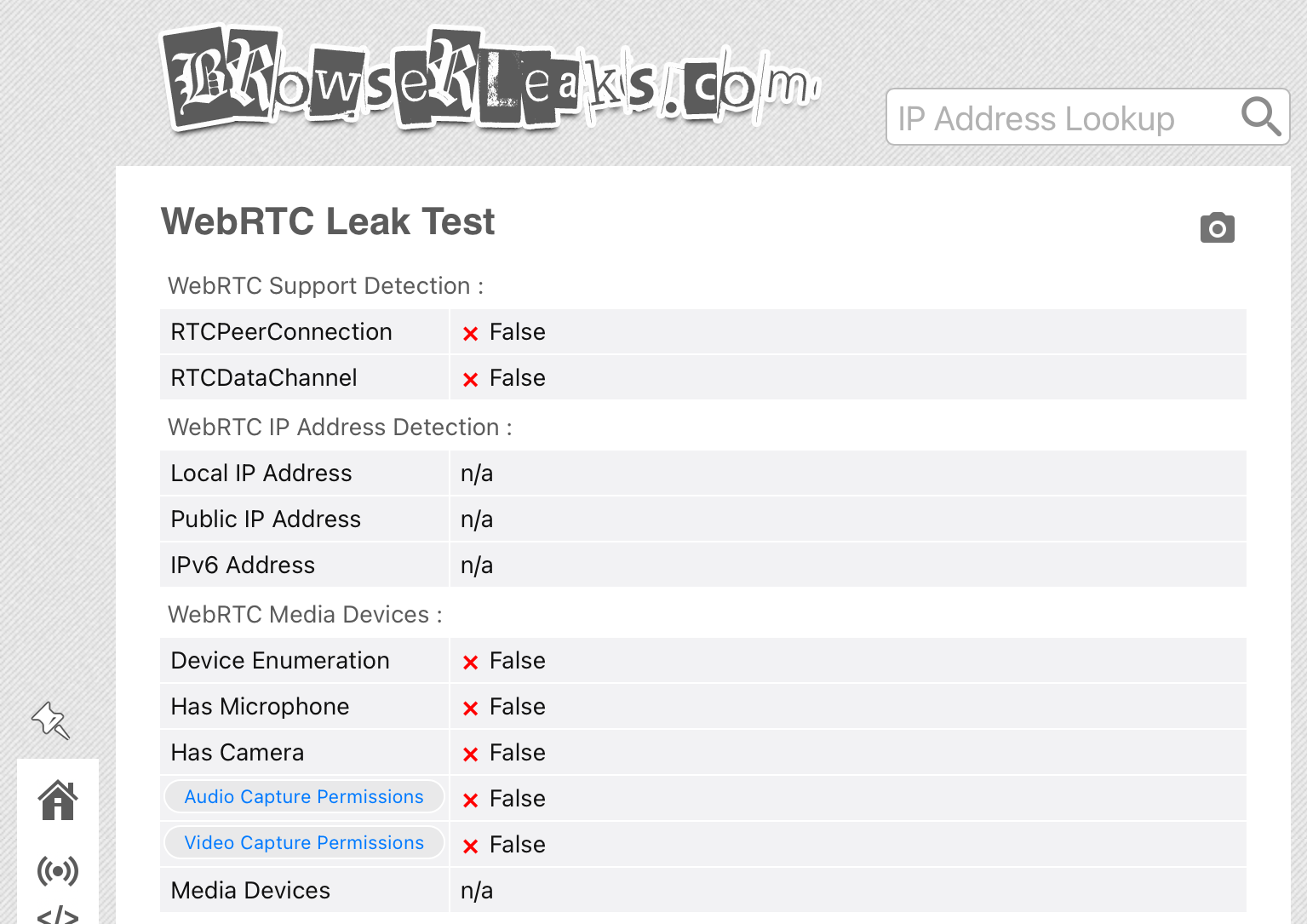This screenshot has height=924, width=1307.
Task: Click the Device Enumeration label
Action: click(x=280, y=661)
